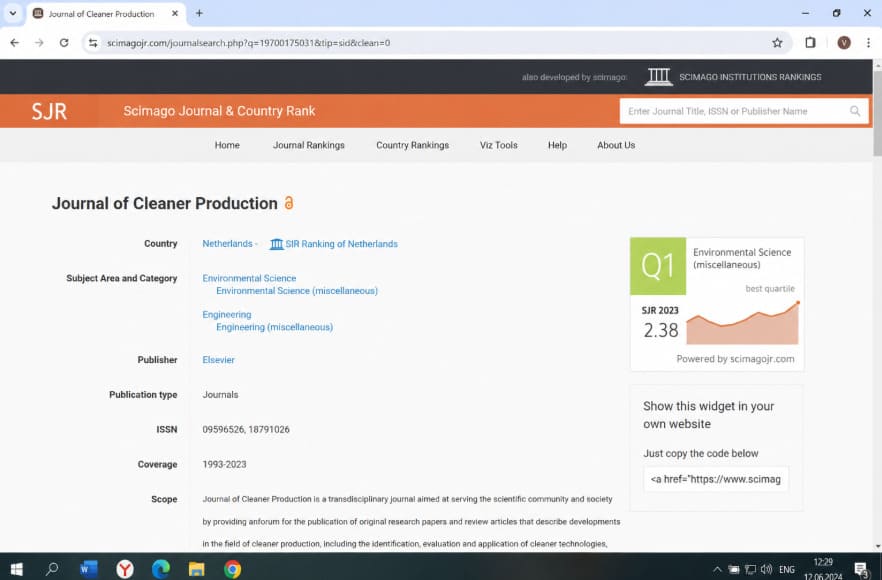Viewport: 882px width, 580px height.
Task: Open site information icon in address bar
Action: pyautogui.click(x=93, y=43)
